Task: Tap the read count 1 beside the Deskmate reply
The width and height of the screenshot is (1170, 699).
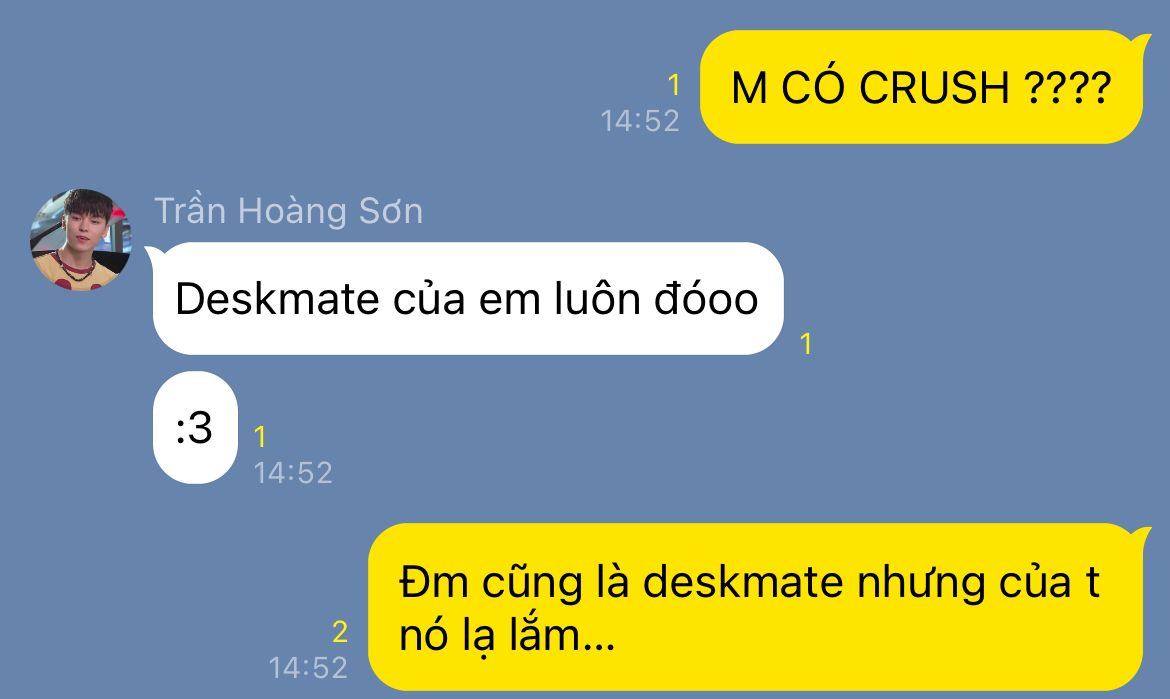Action: tap(805, 344)
